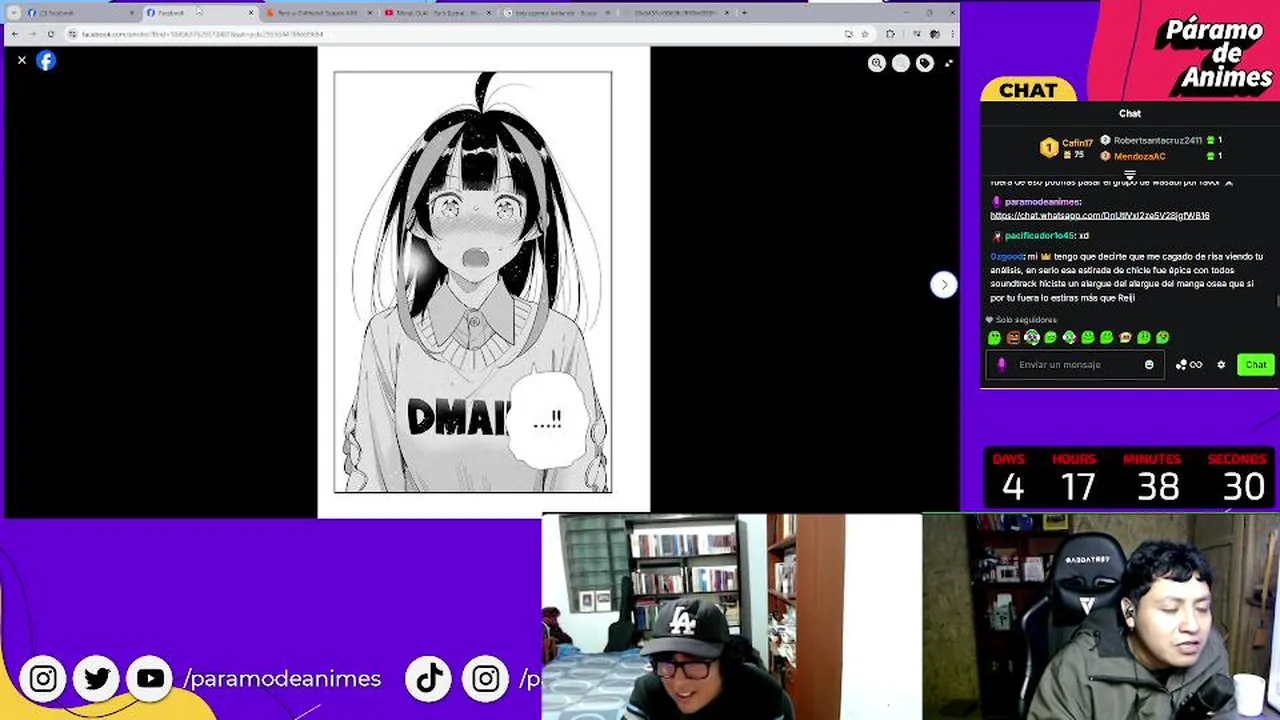The width and height of the screenshot is (1280, 720).
Task: Click MendozaAC in leaderboard
Action: coord(1139,157)
